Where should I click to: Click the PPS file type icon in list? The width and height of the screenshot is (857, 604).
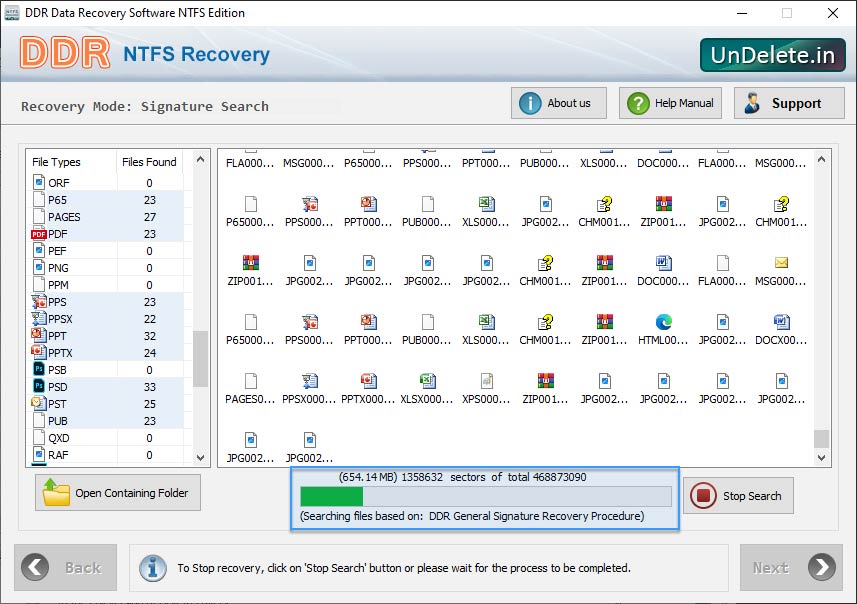(39, 302)
